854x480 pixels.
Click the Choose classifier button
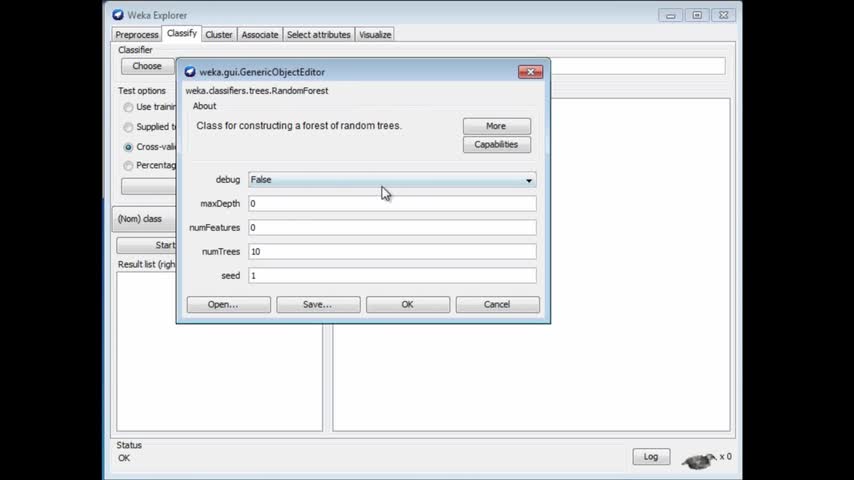pos(147,66)
